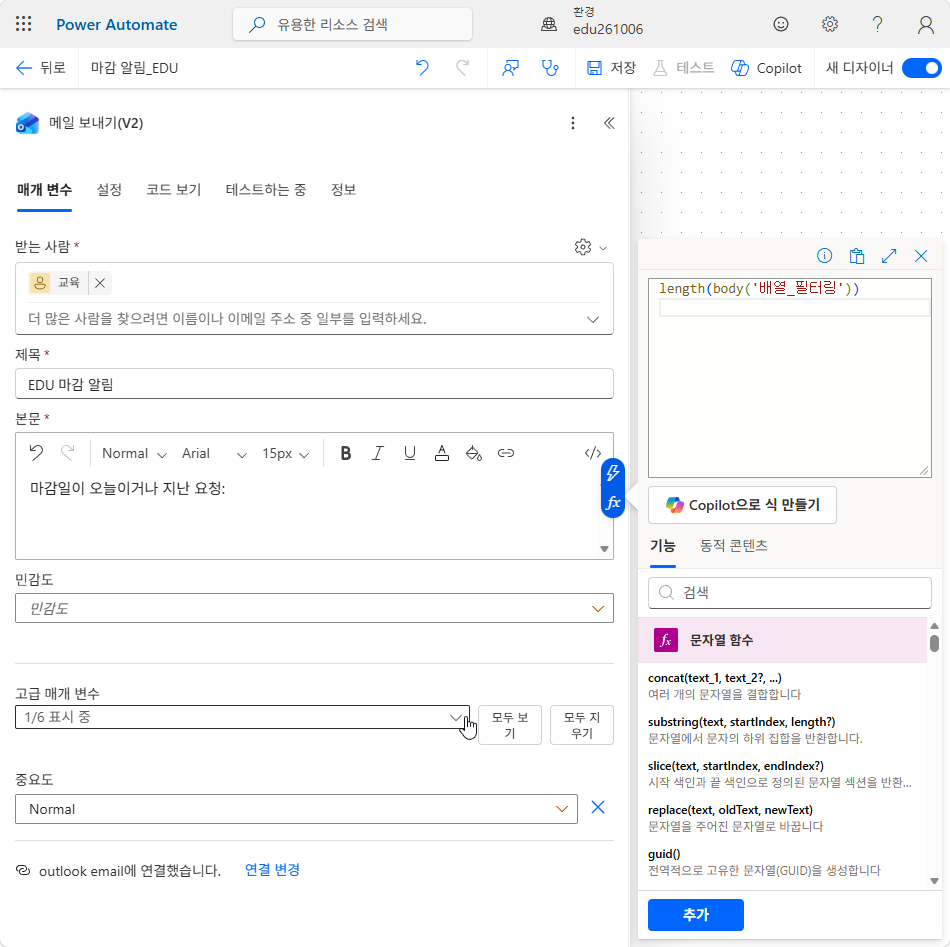
Task: Apply underline formatting in body editor
Action: pos(410,453)
